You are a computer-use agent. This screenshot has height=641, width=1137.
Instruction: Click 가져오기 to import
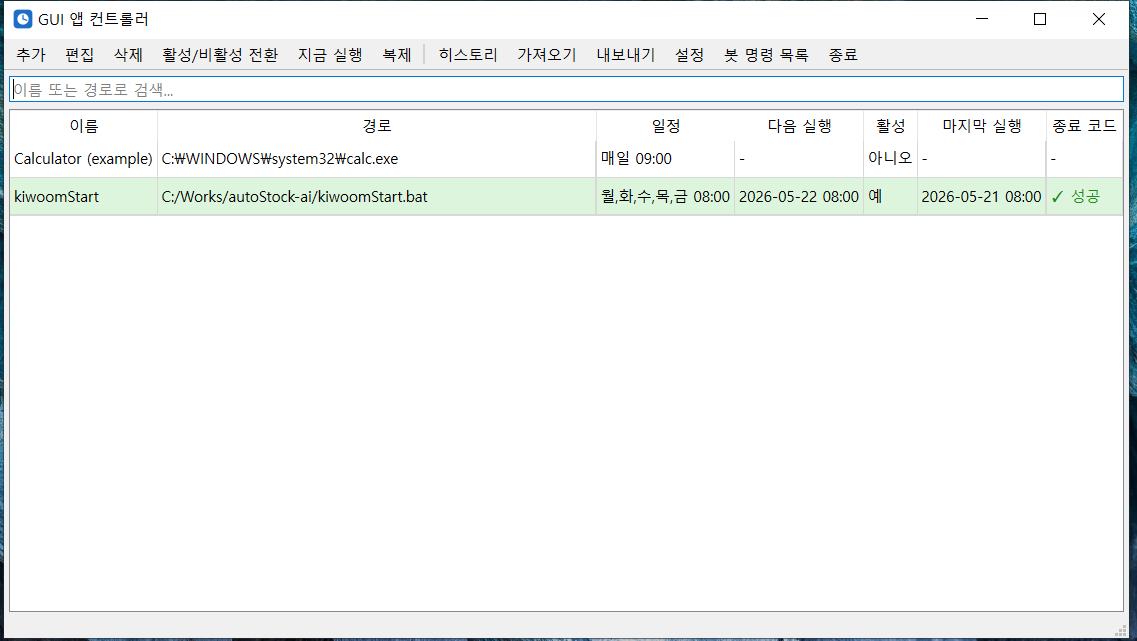[547, 55]
